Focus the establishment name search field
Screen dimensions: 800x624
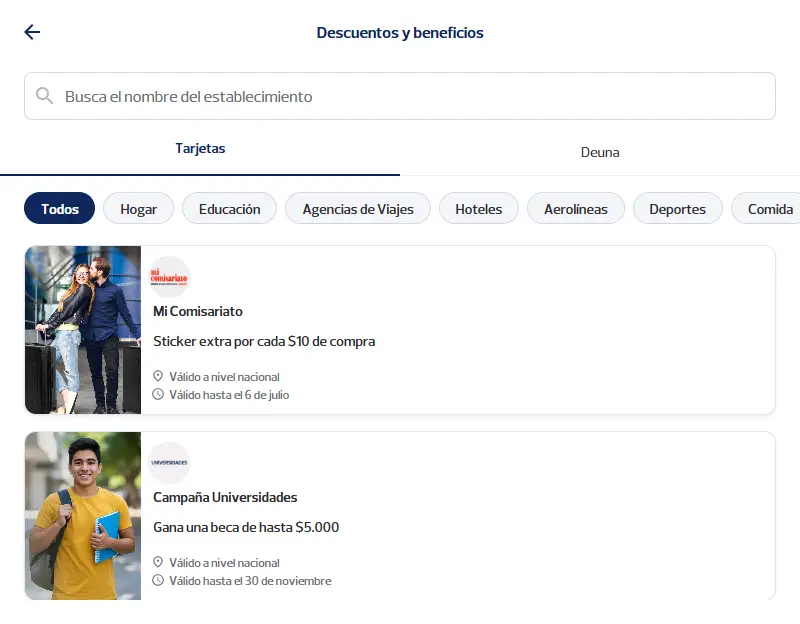point(400,96)
